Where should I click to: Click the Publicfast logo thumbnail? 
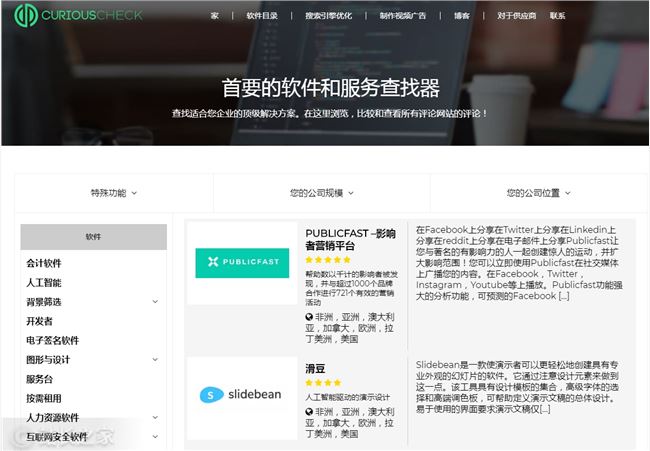242,263
